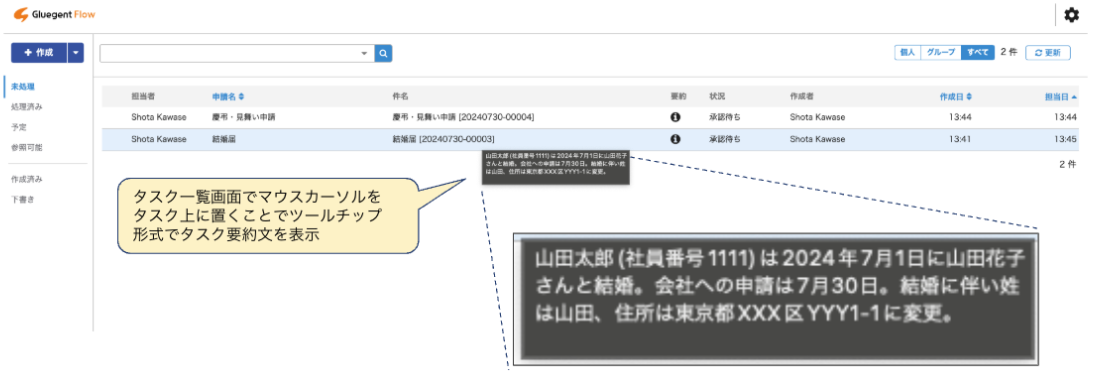Click the 更新 refresh button

(x=1048, y=52)
